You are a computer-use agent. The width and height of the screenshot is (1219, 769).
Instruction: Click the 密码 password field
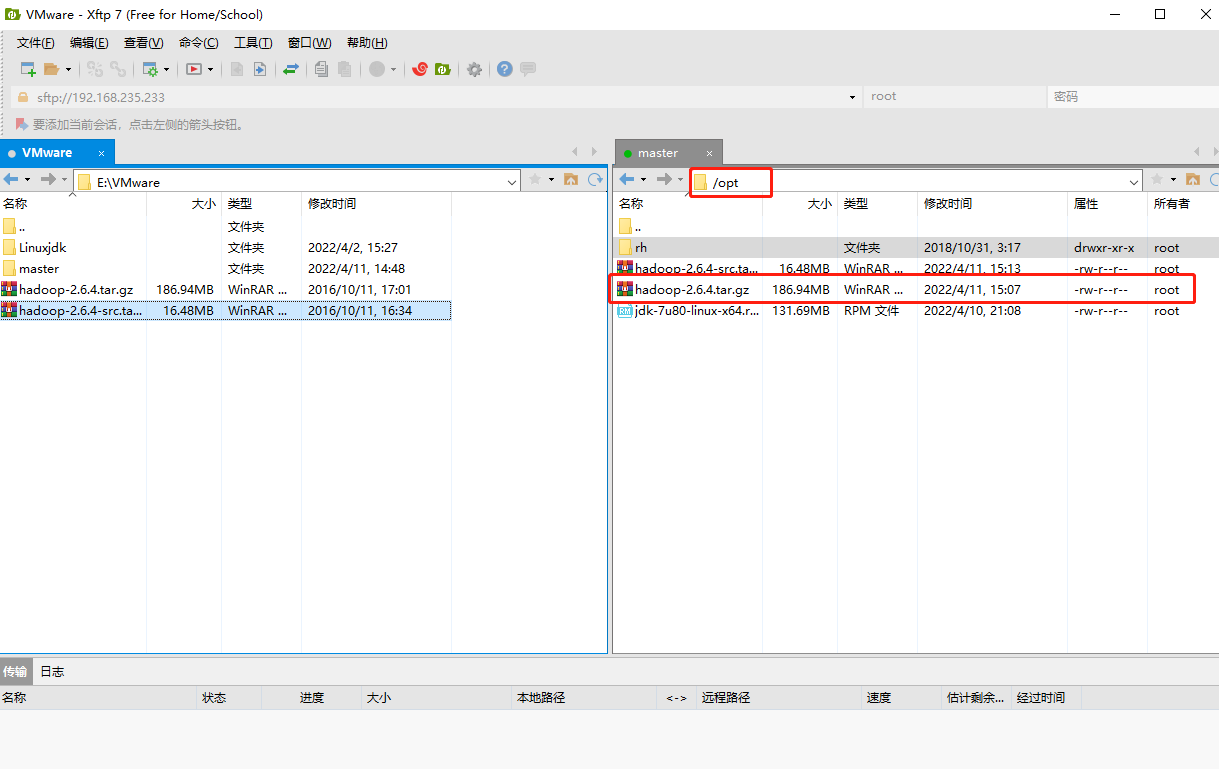pos(1133,97)
